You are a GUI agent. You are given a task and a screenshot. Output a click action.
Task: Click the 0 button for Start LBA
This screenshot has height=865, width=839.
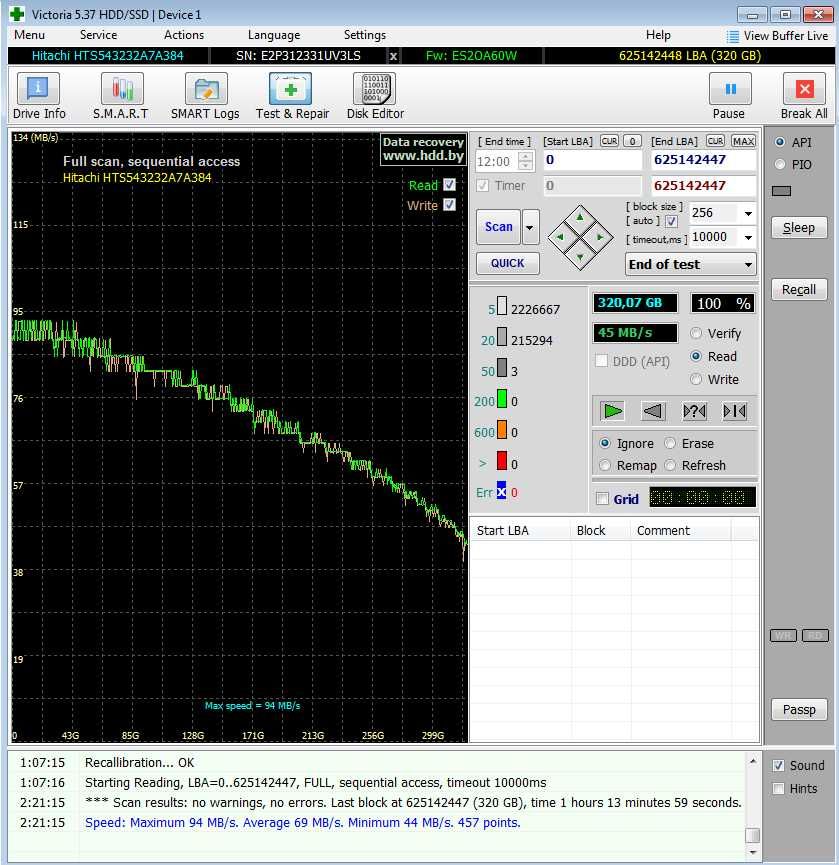click(x=632, y=141)
